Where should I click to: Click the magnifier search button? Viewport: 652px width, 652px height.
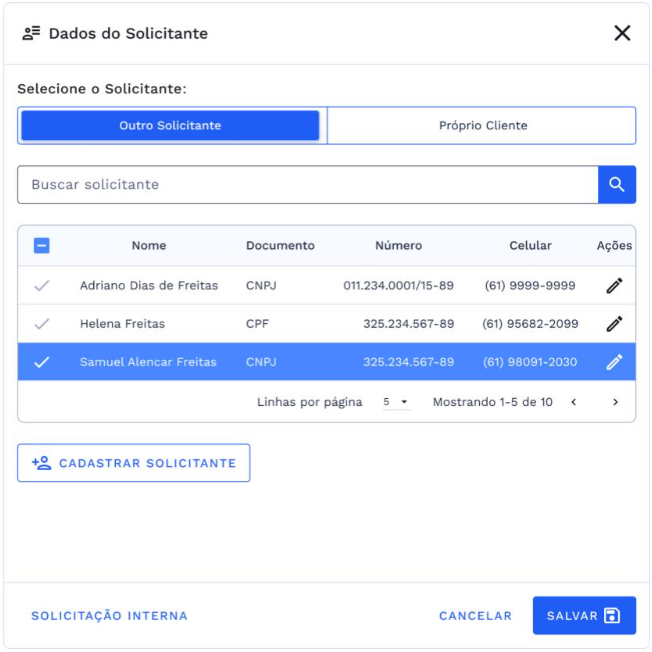coord(616,185)
